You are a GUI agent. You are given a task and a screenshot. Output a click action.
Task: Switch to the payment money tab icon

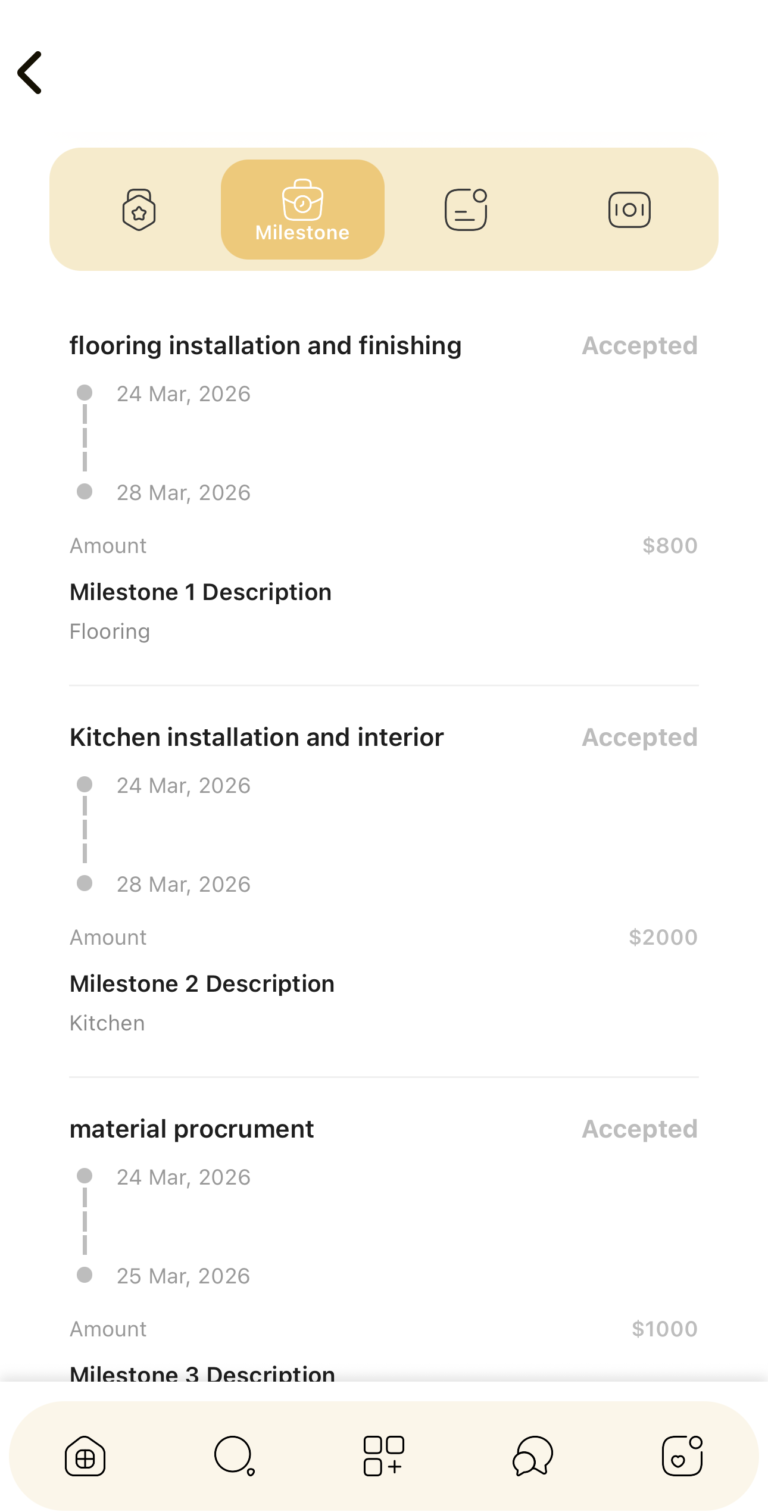pos(629,210)
